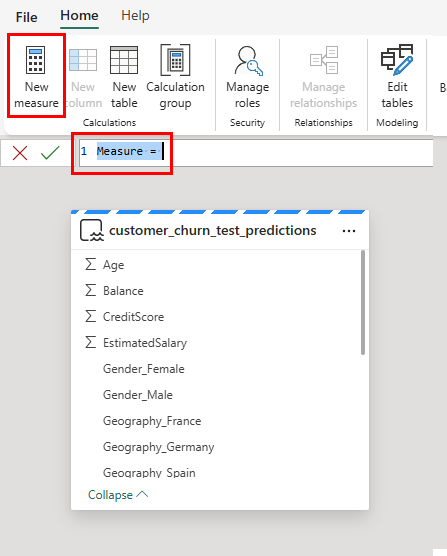Click the New column icon
The height and width of the screenshot is (556, 447).
[x=83, y=60]
